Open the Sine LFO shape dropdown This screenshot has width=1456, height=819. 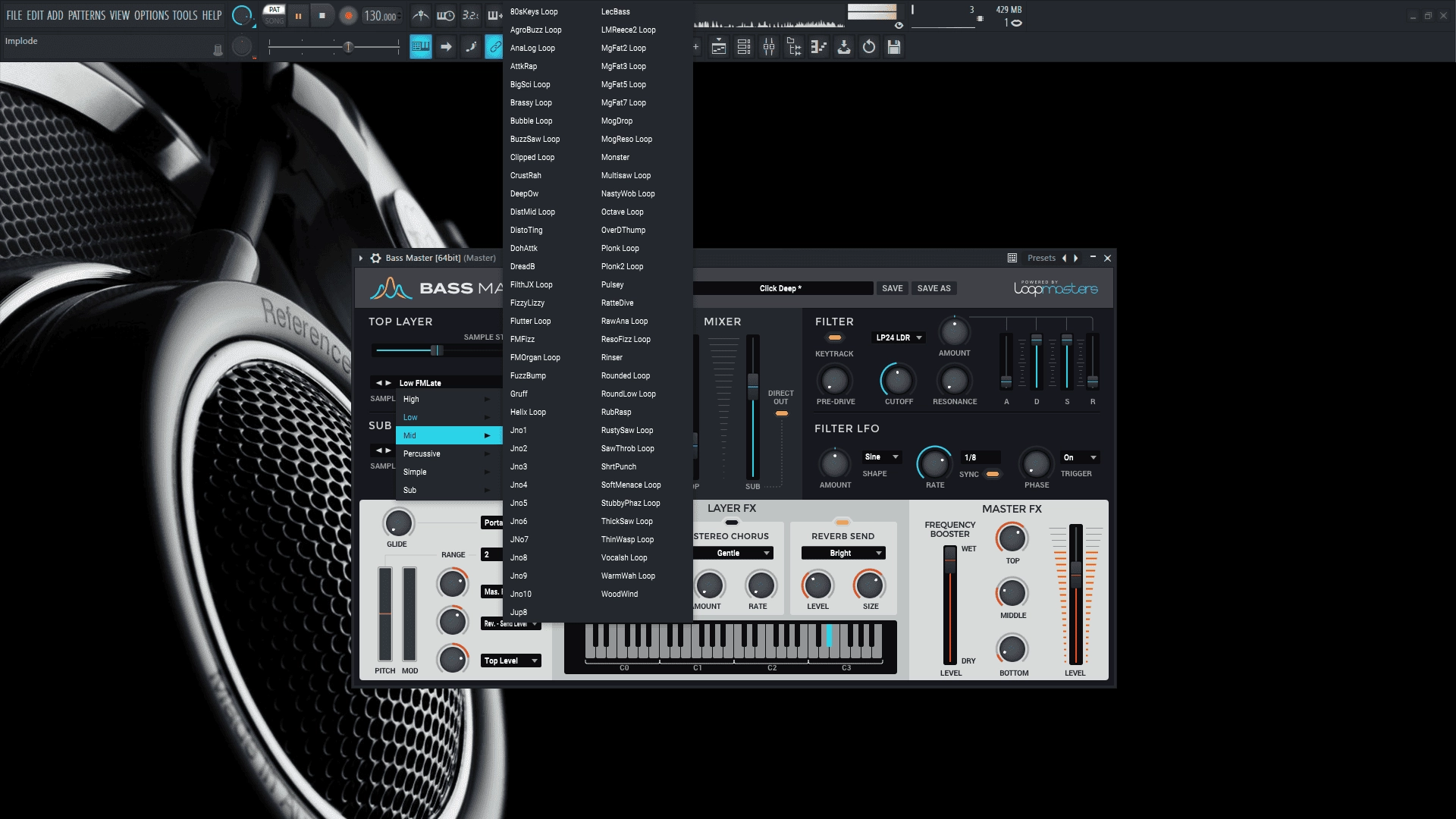pyautogui.click(x=881, y=457)
